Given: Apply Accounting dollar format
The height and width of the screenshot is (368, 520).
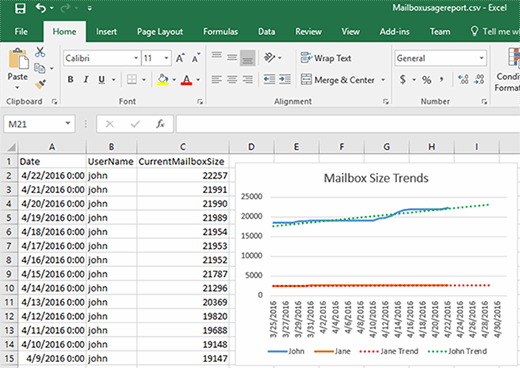Looking at the screenshot, I should pyautogui.click(x=403, y=79).
